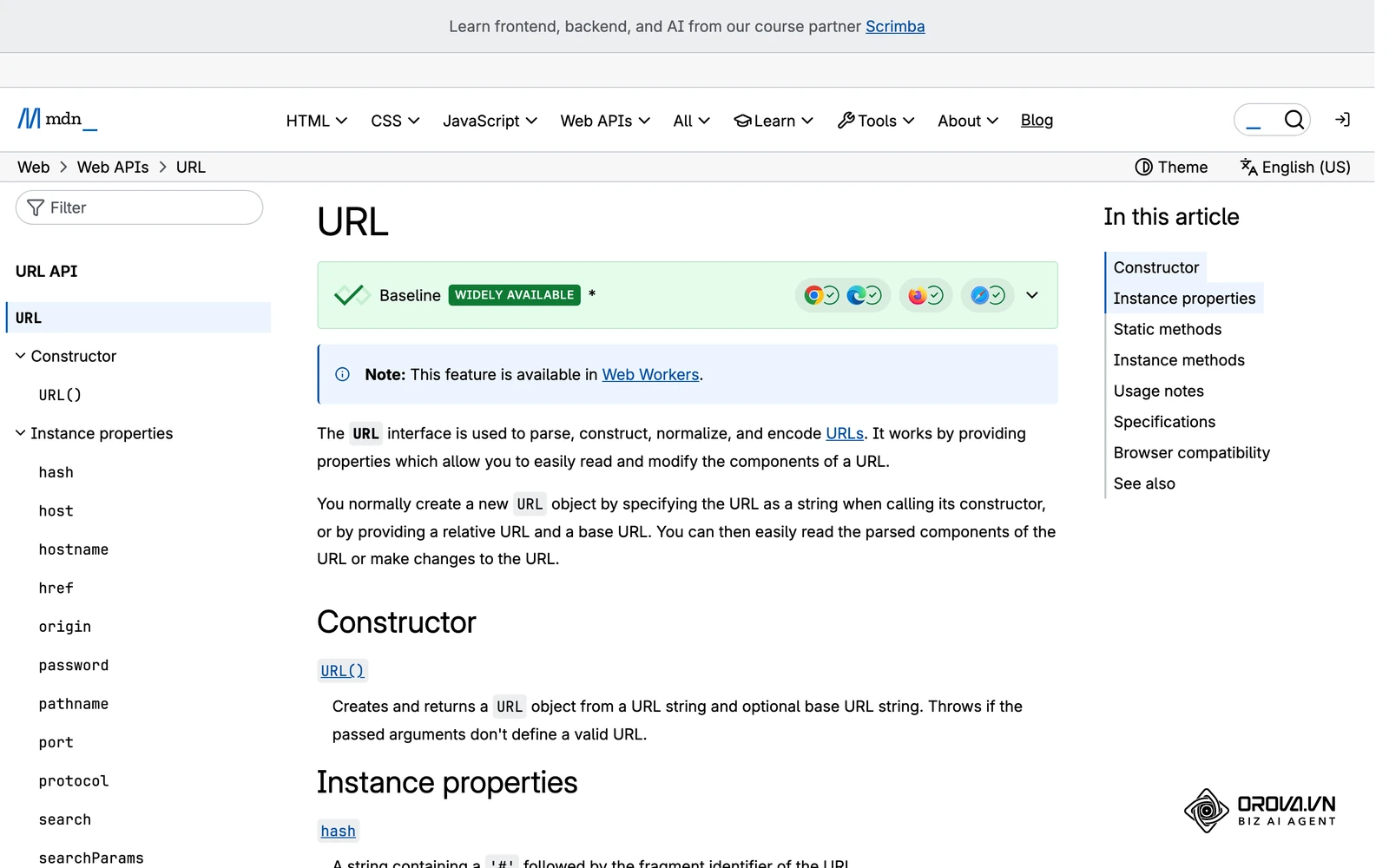Click the Firefox browser support icon
This screenshot has height=868, width=1389.
click(x=918, y=295)
